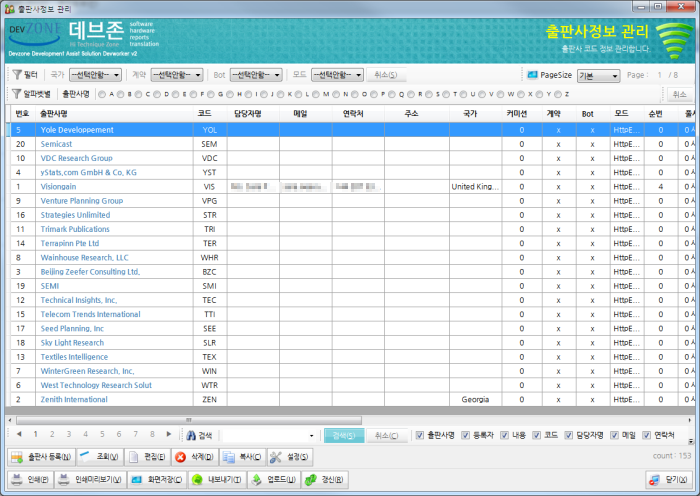This screenshot has height=496, width=700.
Task: Open the Visiongain publisher link
Action: coord(58,187)
